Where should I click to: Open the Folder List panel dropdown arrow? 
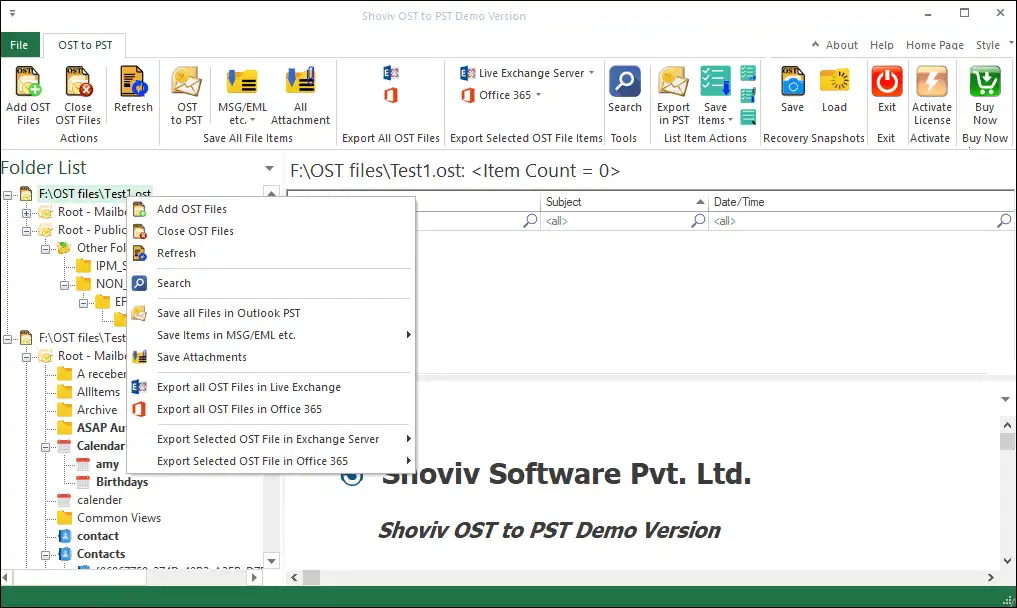tap(269, 169)
